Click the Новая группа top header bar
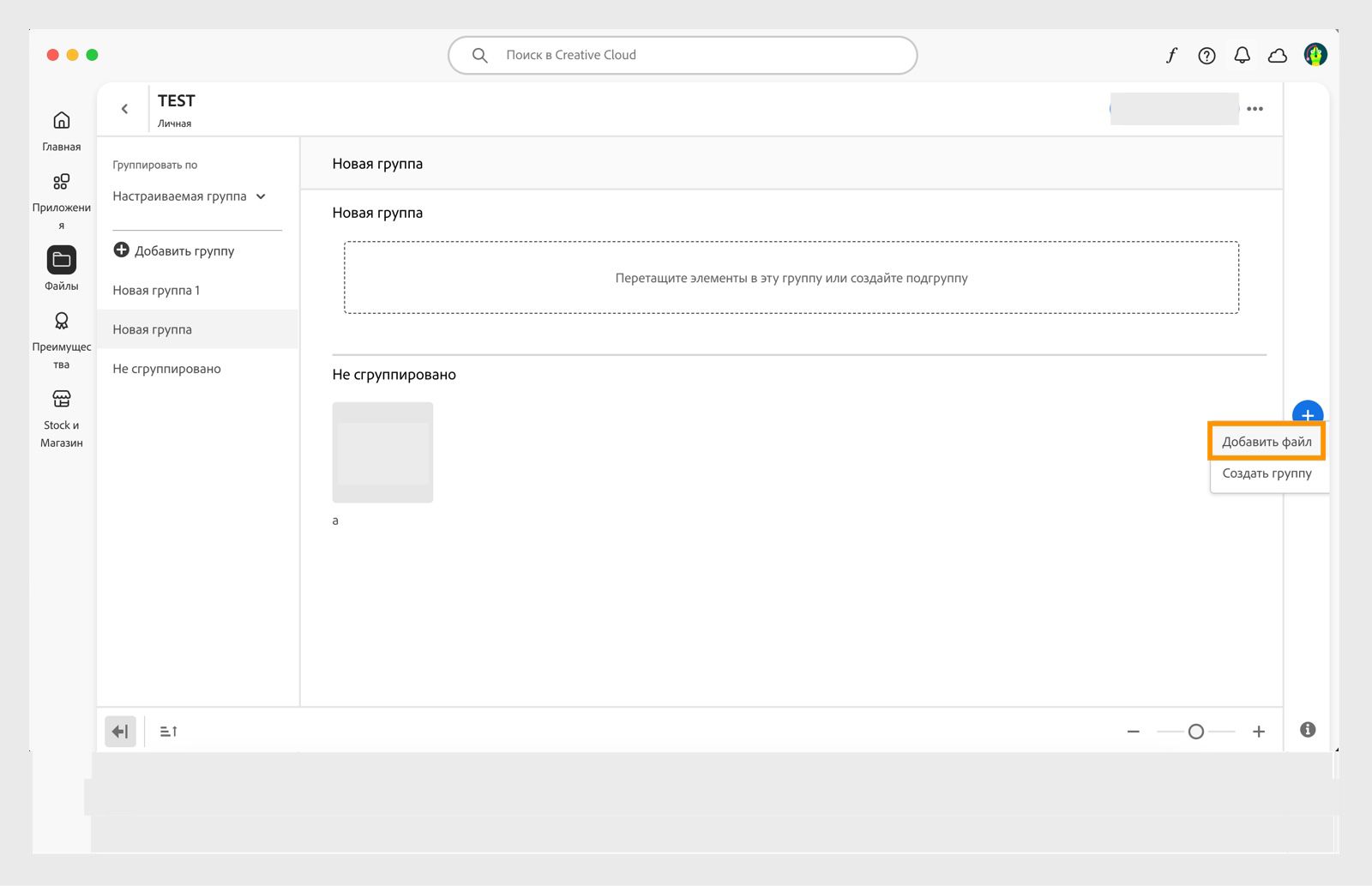The height and width of the screenshot is (886, 1372). click(x=791, y=164)
